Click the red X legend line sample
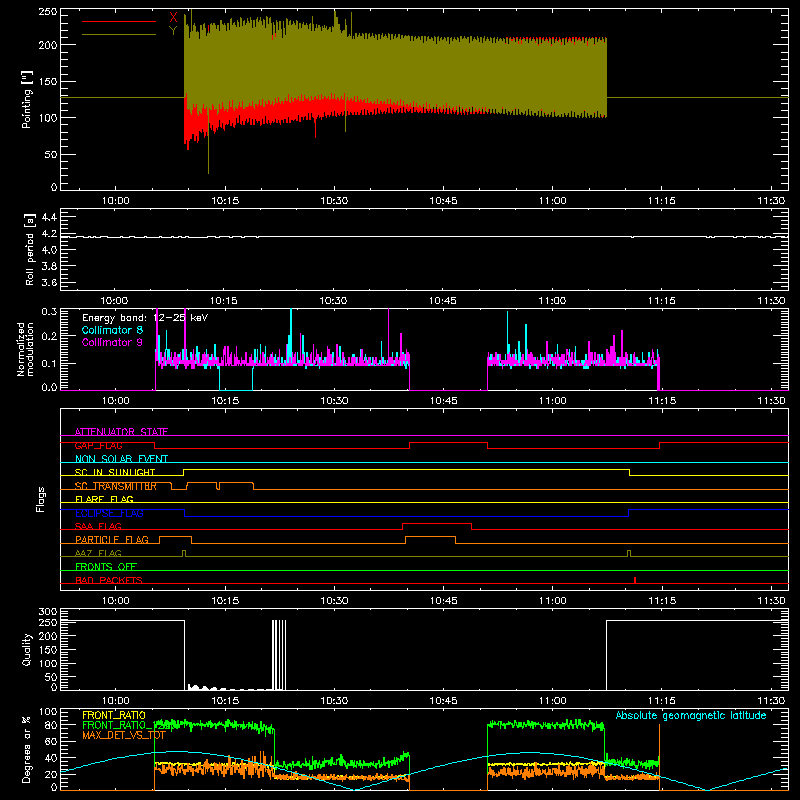Image resolution: width=800 pixels, height=800 pixels. tap(119, 21)
